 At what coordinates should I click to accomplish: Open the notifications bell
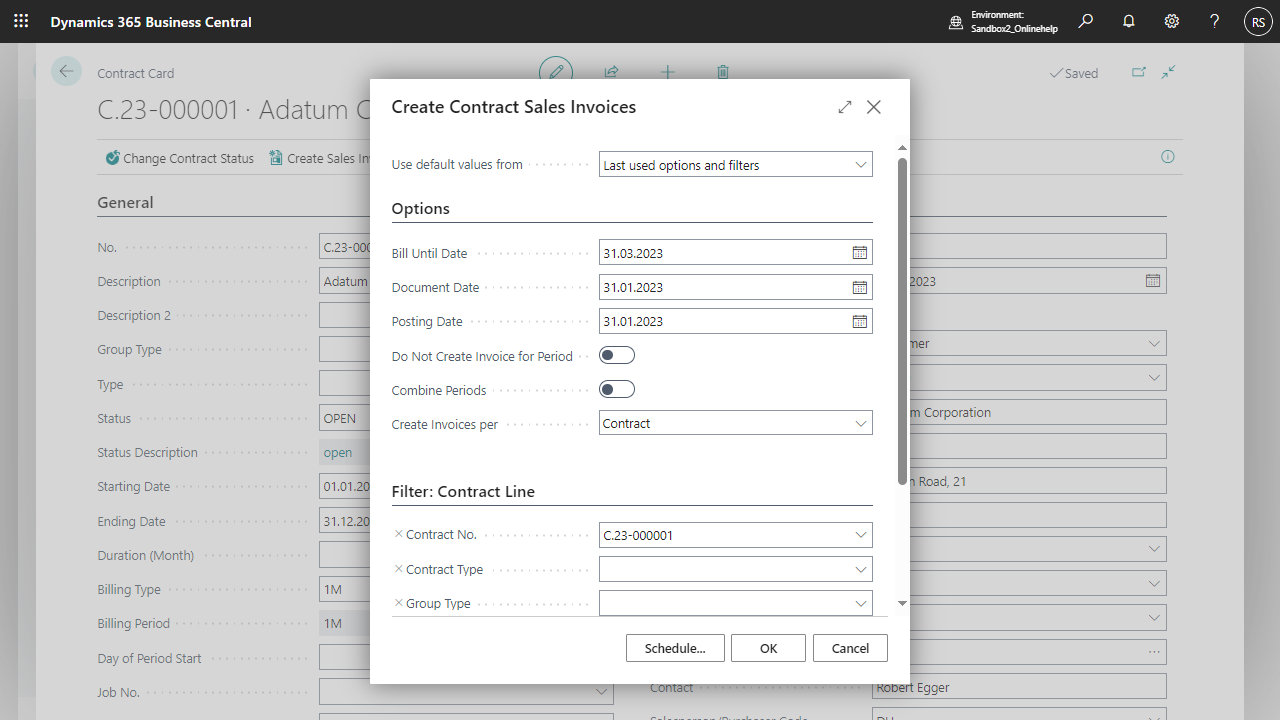tap(1129, 21)
